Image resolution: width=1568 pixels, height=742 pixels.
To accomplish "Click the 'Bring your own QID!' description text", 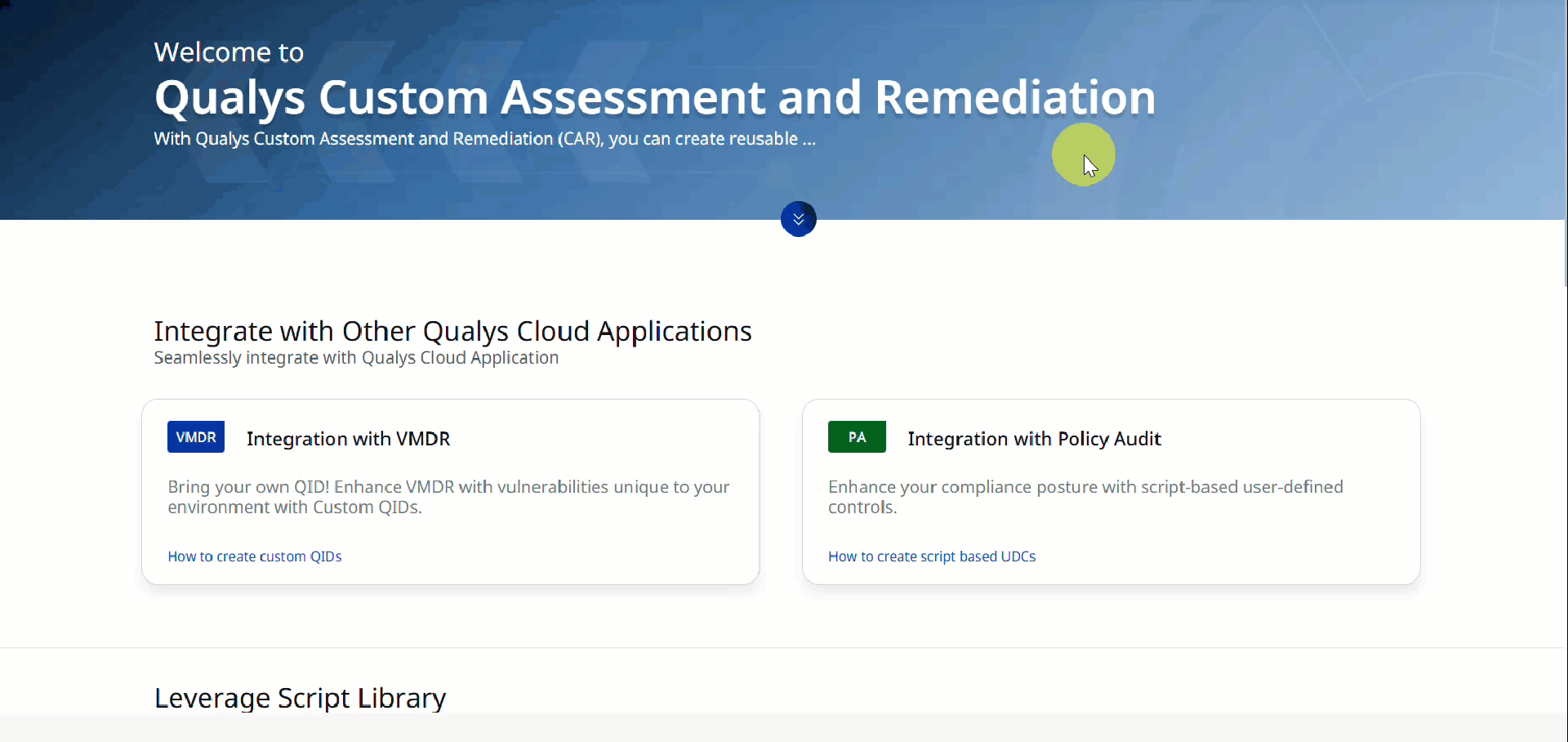I will click(x=448, y=497).
